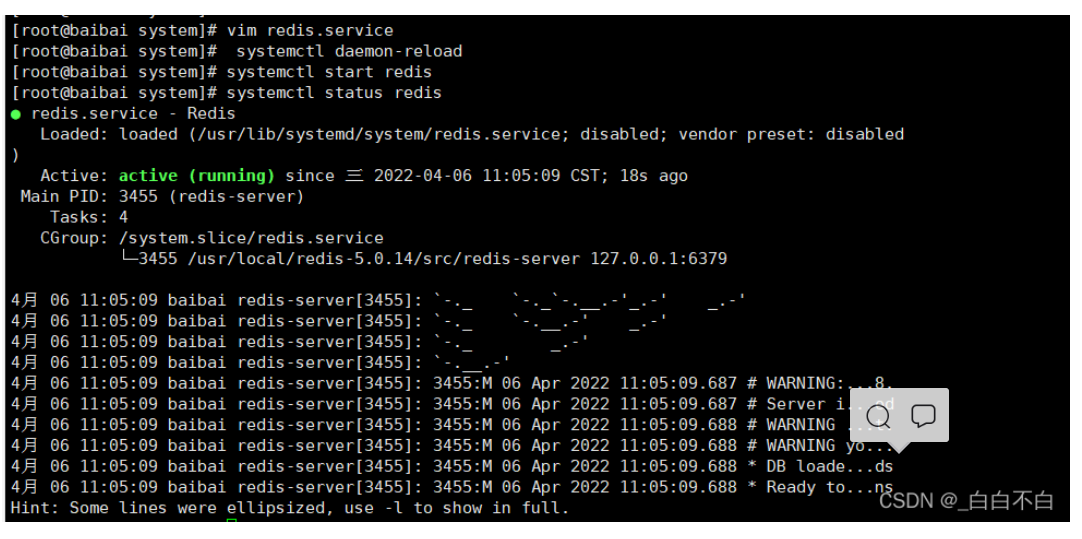The height and width of the screenshot is (539, 1082).
Task: Click the 'systemctl daemon-reload' command text
Action: tap(349, 51)
